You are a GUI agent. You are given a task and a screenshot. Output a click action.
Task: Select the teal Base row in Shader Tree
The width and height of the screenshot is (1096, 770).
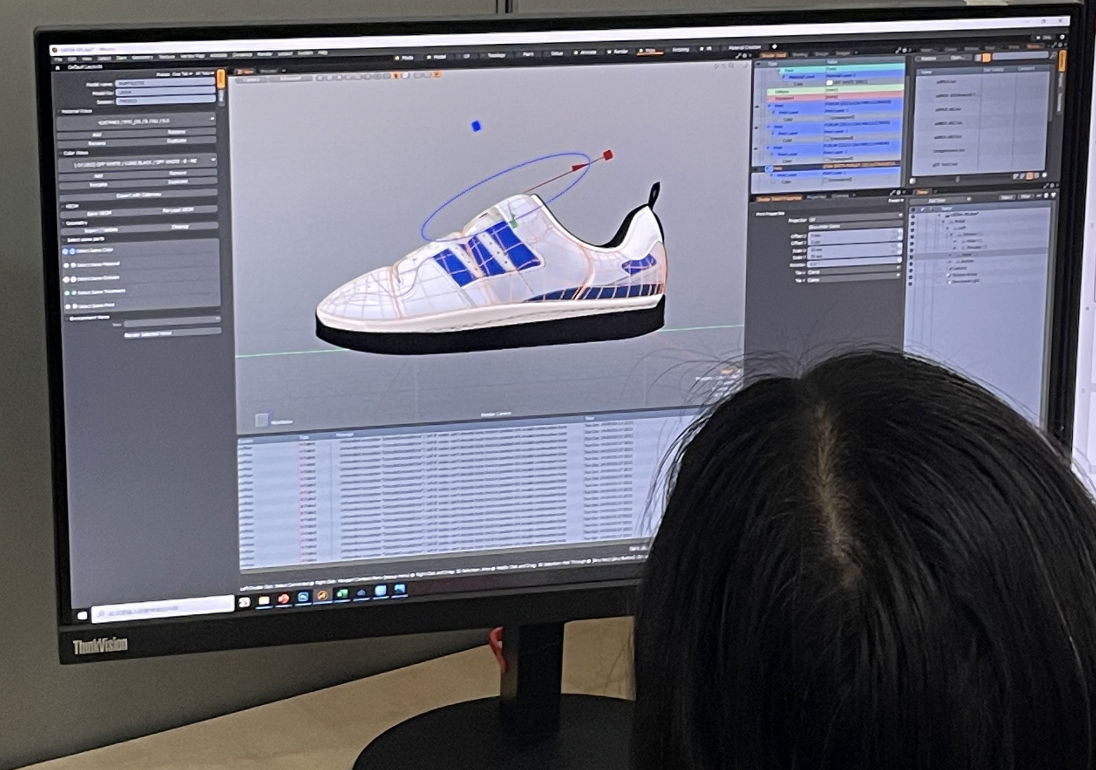pos(842,70)
